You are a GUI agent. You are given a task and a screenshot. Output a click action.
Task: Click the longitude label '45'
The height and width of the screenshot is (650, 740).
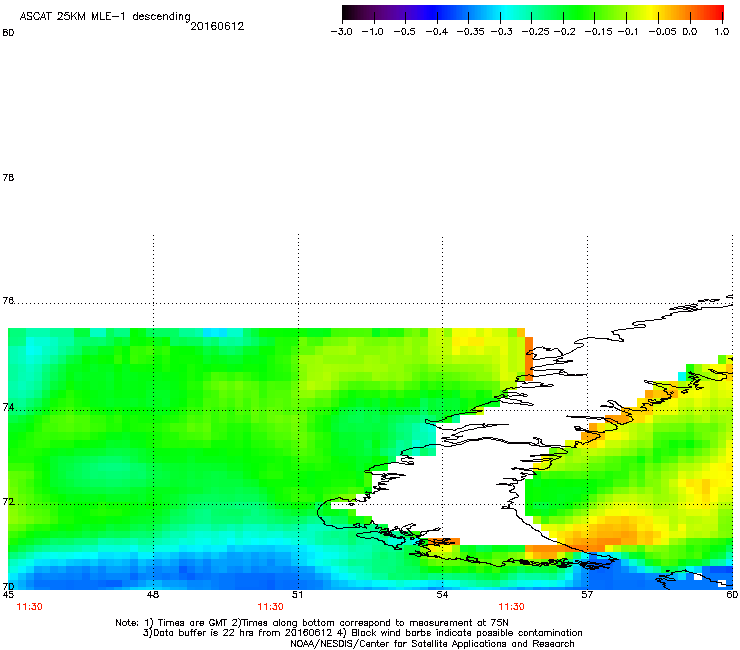(8, 595)
